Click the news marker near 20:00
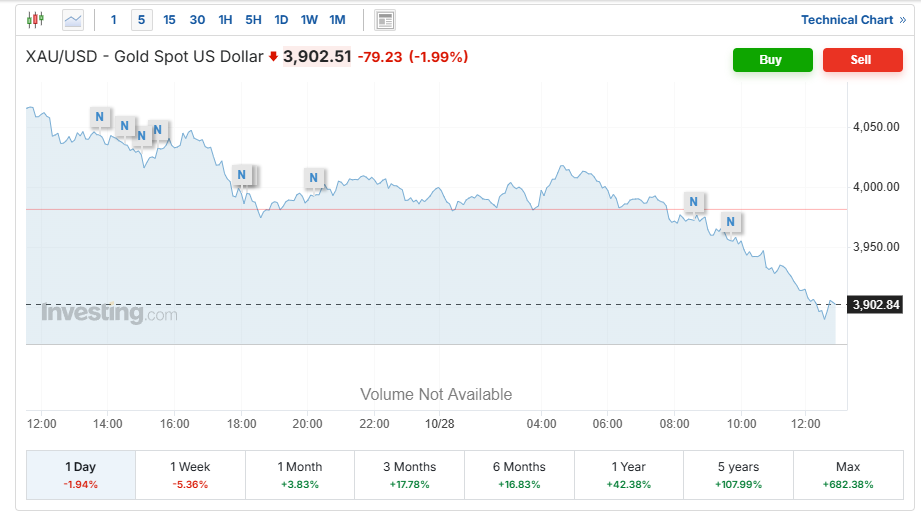 pyautogui.click(x=314, y=179)
